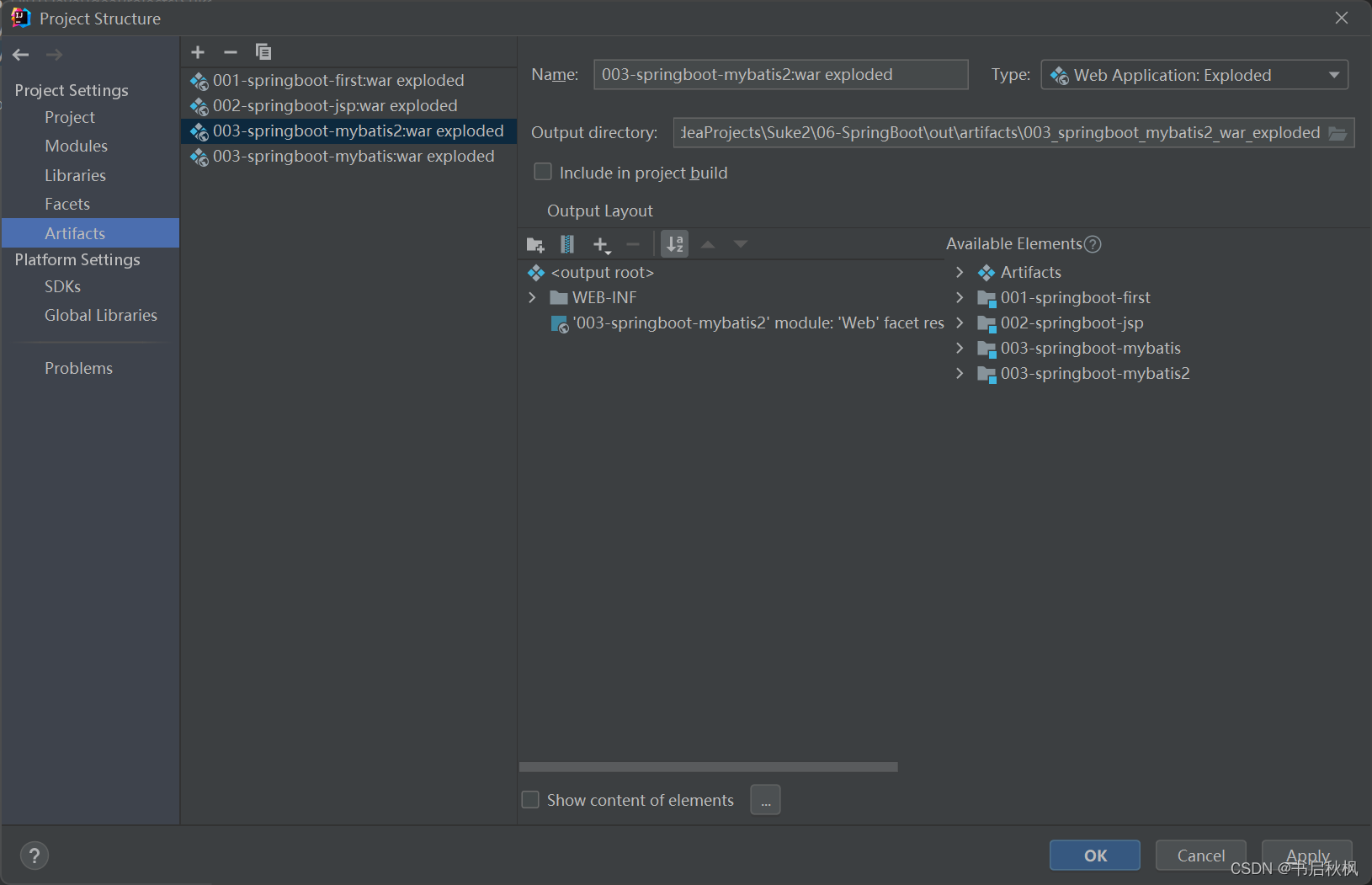Click the back navigation arrow
The image size is (1372, 885).
[21, 55]
